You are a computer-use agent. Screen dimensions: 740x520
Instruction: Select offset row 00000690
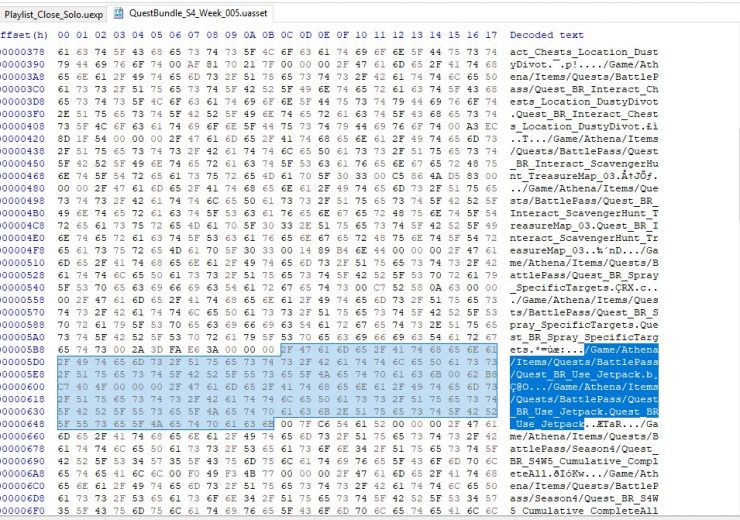pos(23,461)
